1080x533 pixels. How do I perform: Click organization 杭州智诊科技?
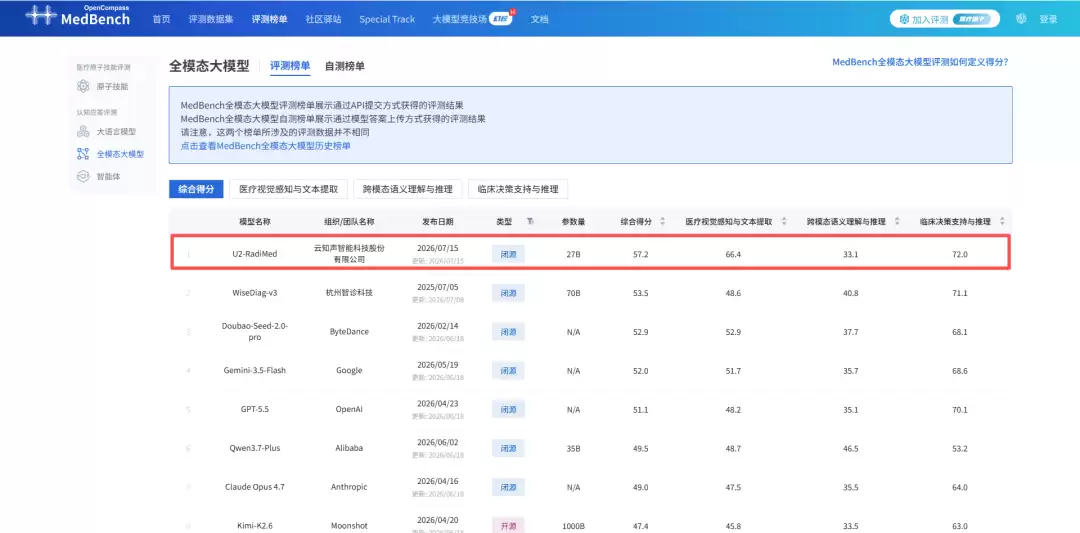349,293
